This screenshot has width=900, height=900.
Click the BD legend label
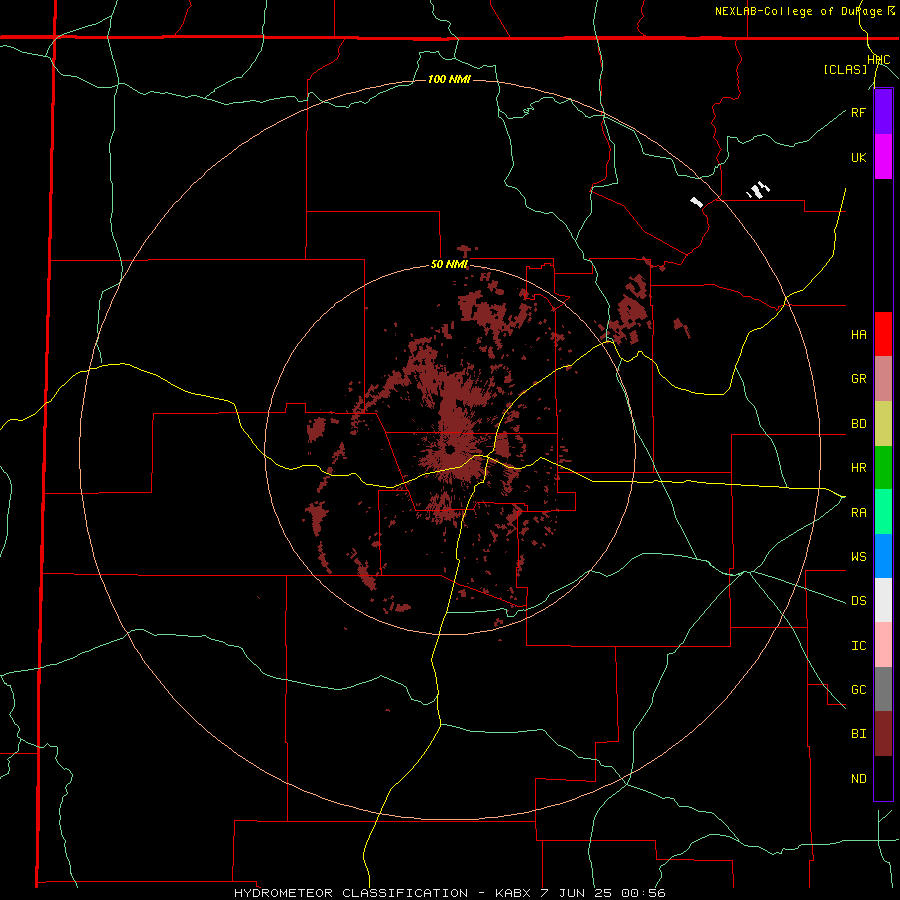coord(858,424)
